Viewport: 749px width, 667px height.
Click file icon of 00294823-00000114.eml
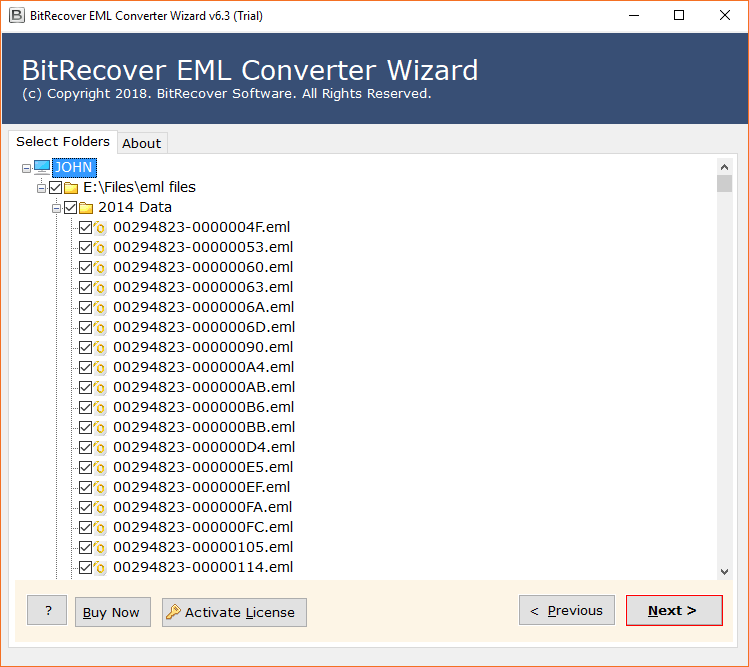tap(100, 568)
